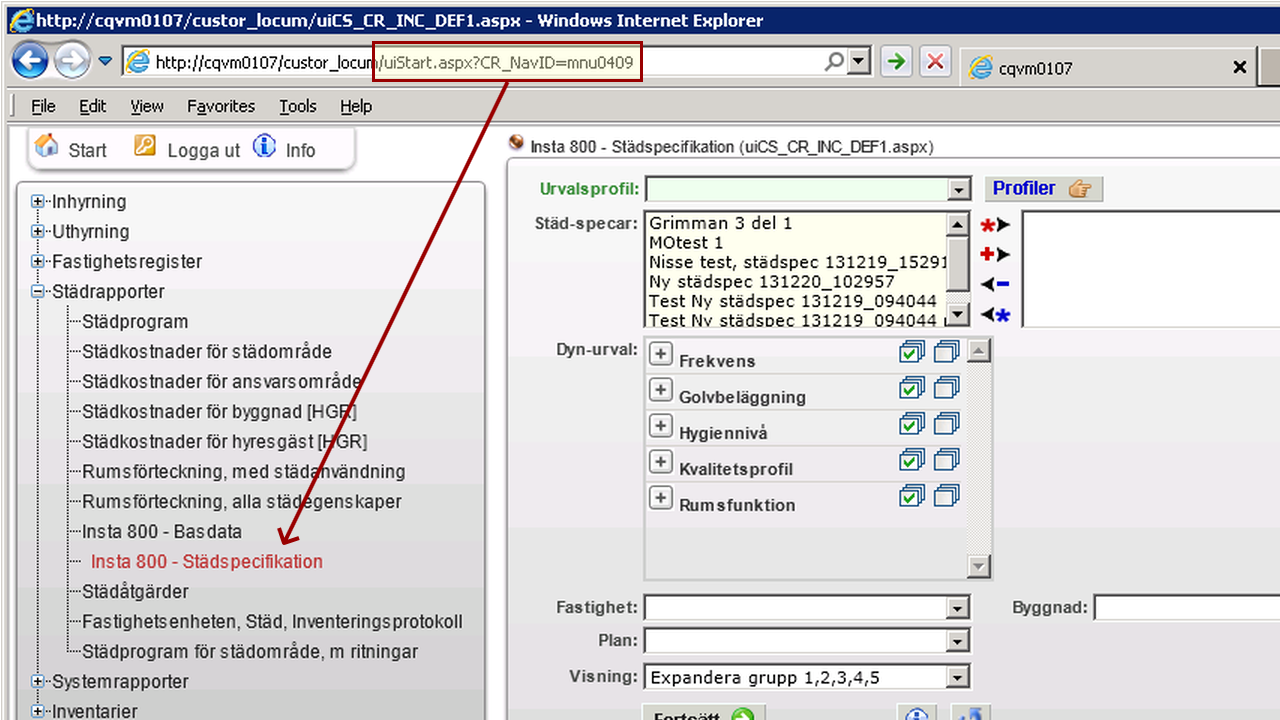Click the red asterisk add-all arrow
This screenshot has height=720, width=1280.
tap(996, 225)
